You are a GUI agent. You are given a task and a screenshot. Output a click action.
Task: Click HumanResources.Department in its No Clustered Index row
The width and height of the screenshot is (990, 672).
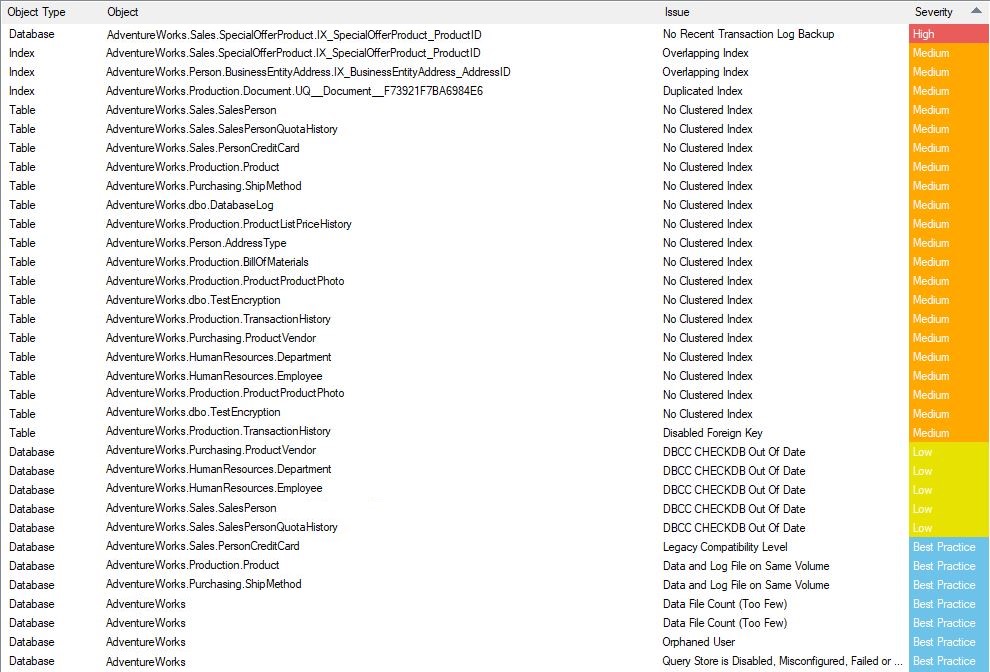(218, 357)
